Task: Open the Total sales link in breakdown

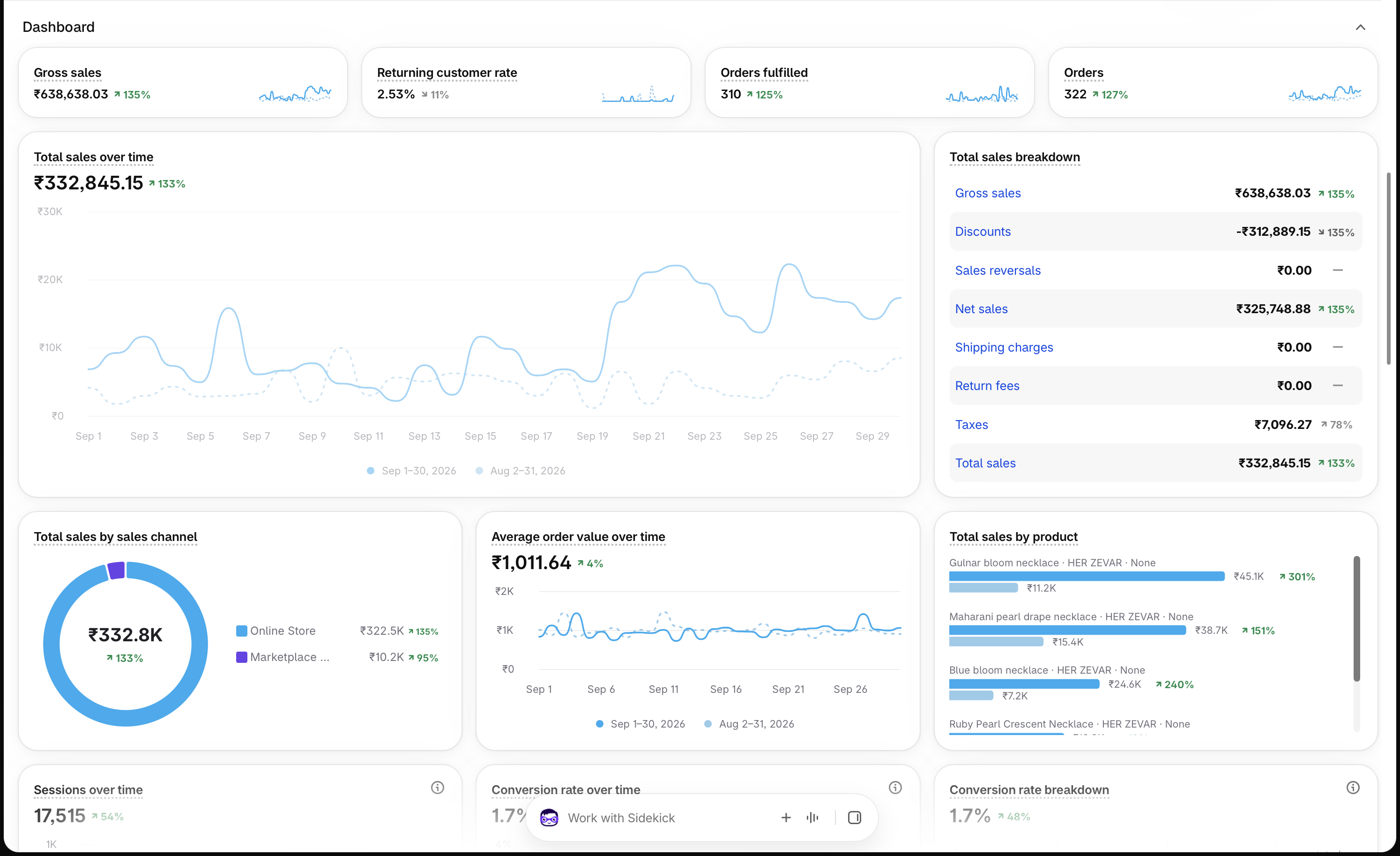Action: point(985,463)
